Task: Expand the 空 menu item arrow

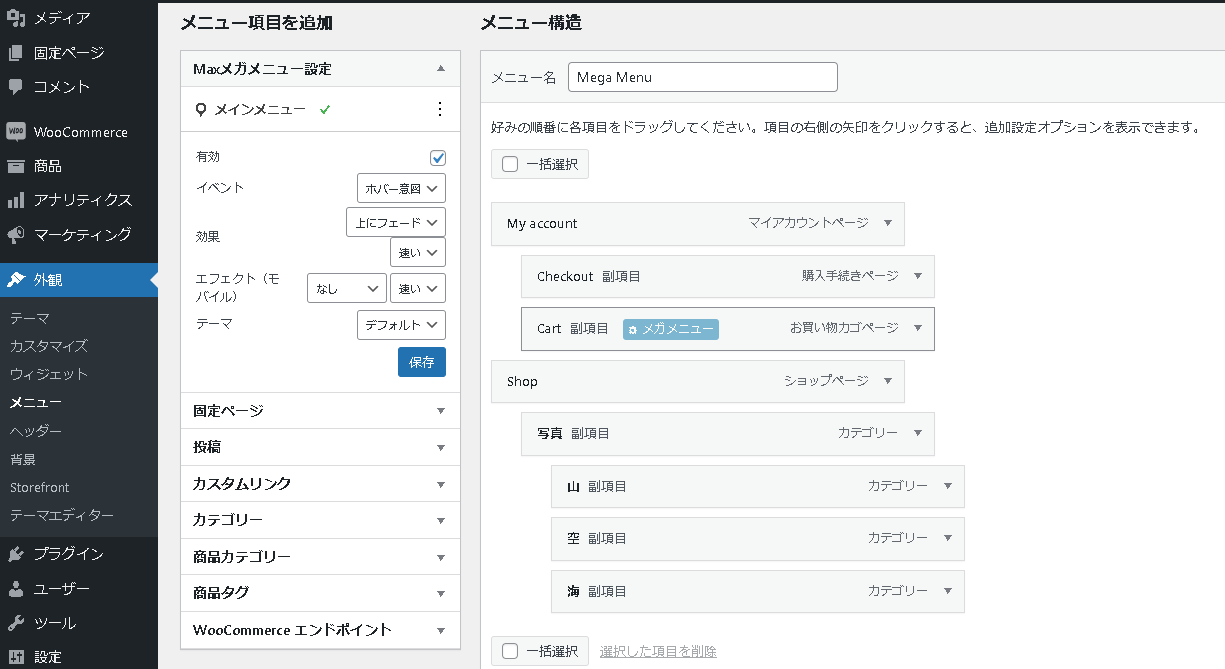Action: (948, 538)
